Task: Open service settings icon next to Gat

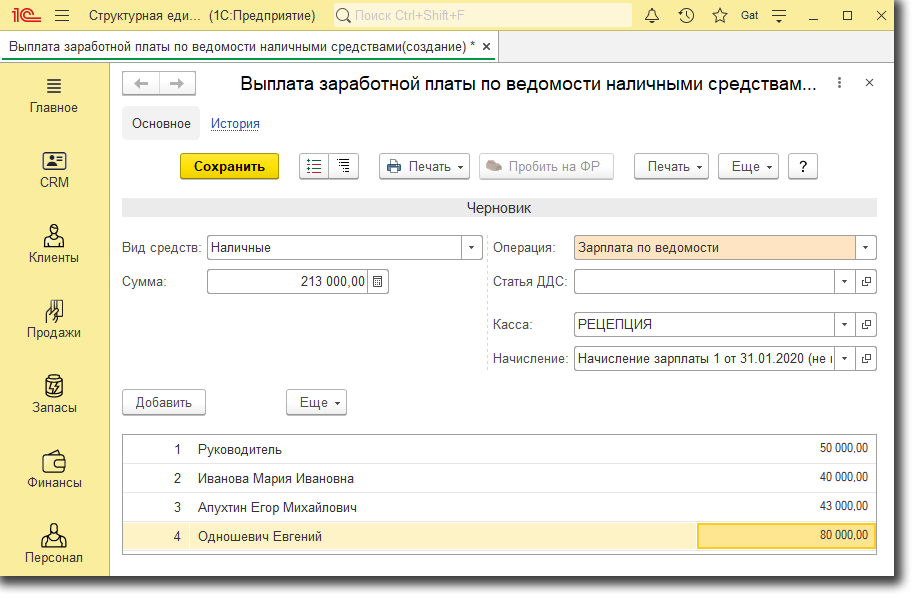Action: point(779,16)
